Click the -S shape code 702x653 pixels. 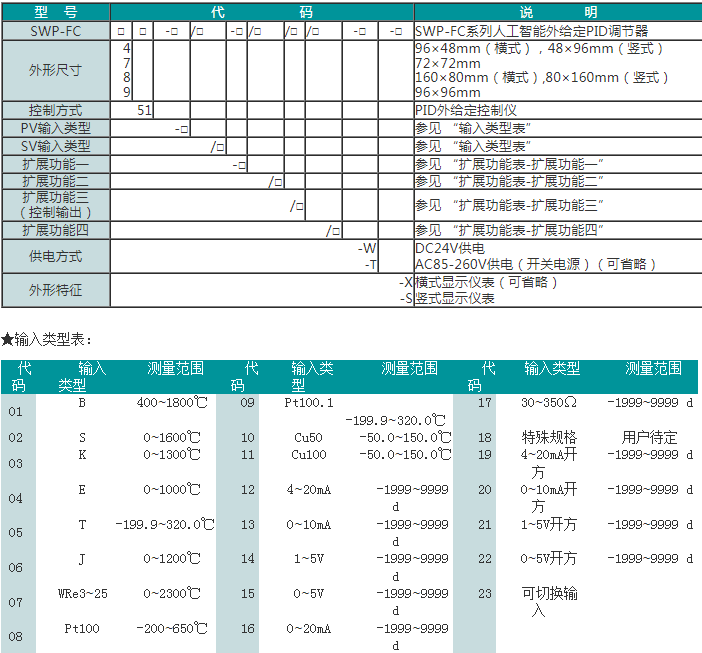pyautogui.click(x=406, y=298)
